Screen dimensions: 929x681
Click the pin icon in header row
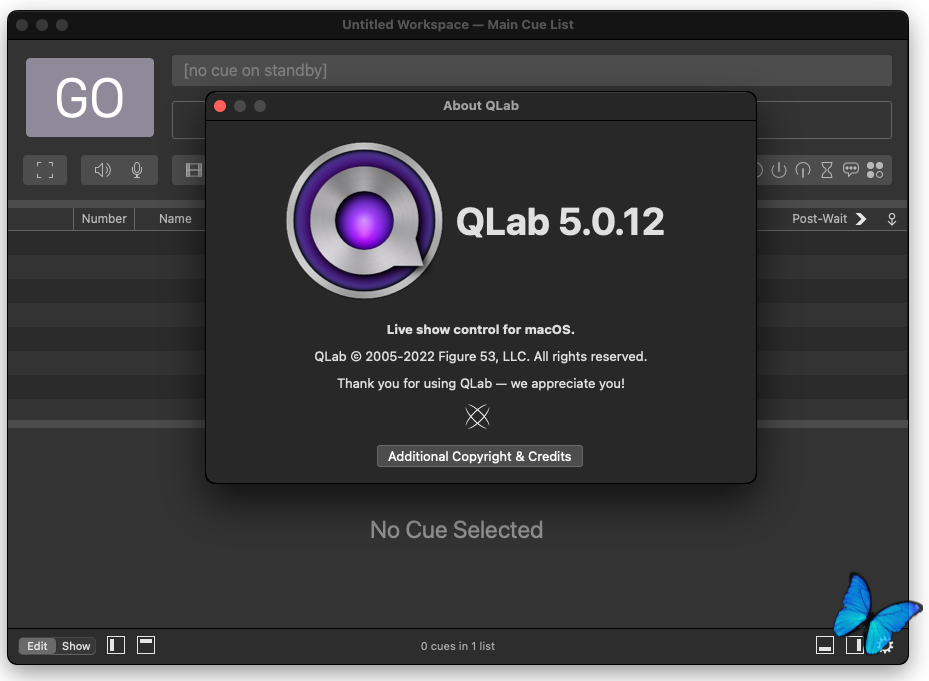coord(892,219)
